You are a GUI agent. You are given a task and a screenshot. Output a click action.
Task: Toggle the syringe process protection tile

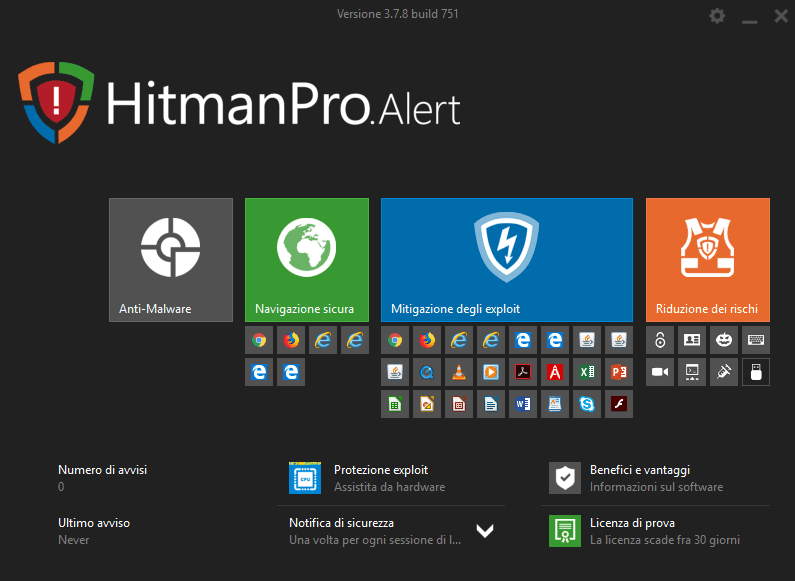[724, 372]
